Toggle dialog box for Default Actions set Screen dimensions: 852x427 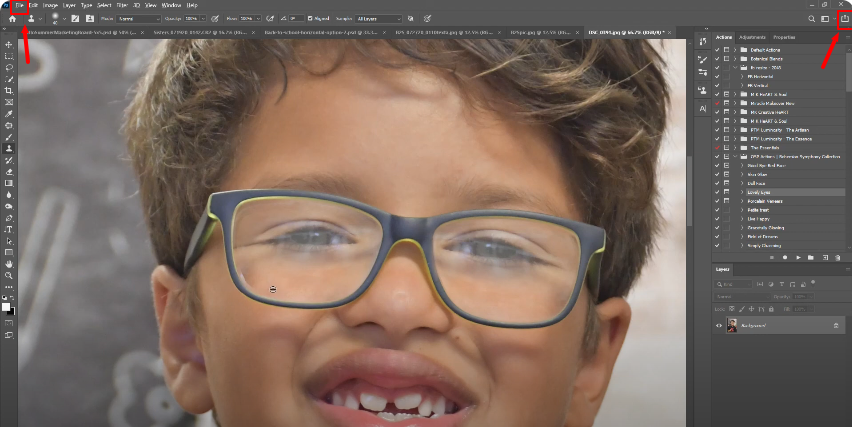point(726,50)
